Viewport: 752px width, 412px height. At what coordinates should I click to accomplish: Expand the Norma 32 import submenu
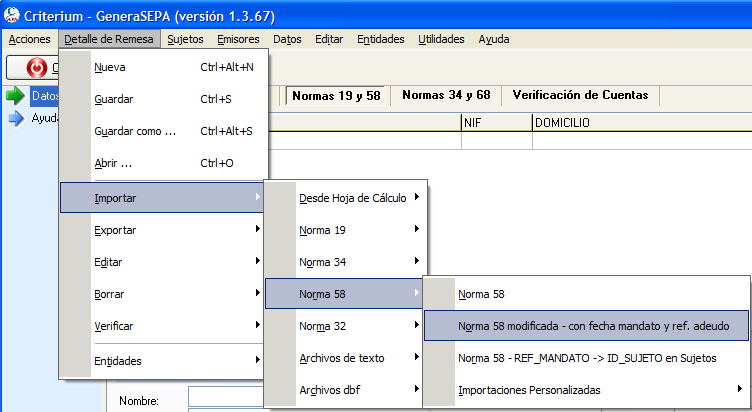click(345, 326)
